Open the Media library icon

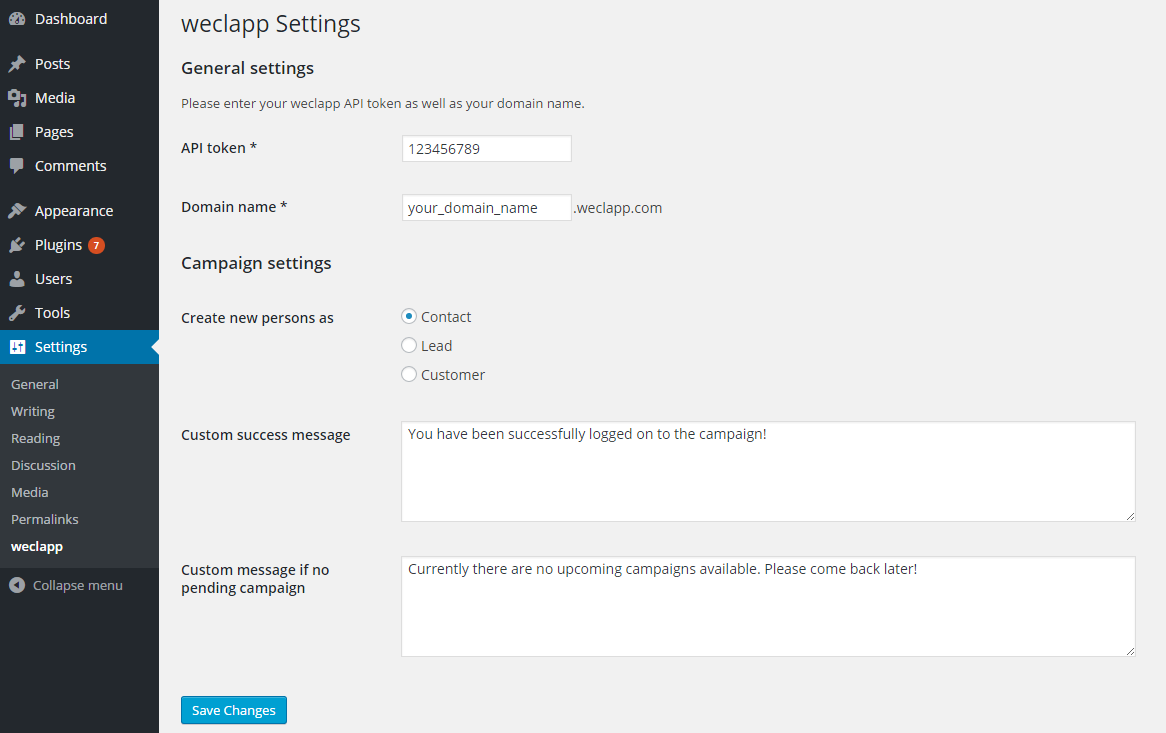click(17, 98)
